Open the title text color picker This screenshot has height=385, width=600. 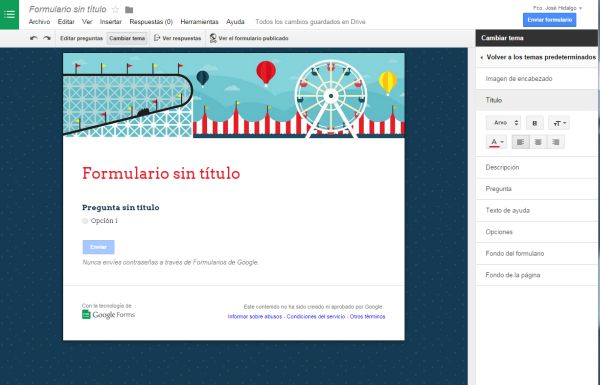497,142
